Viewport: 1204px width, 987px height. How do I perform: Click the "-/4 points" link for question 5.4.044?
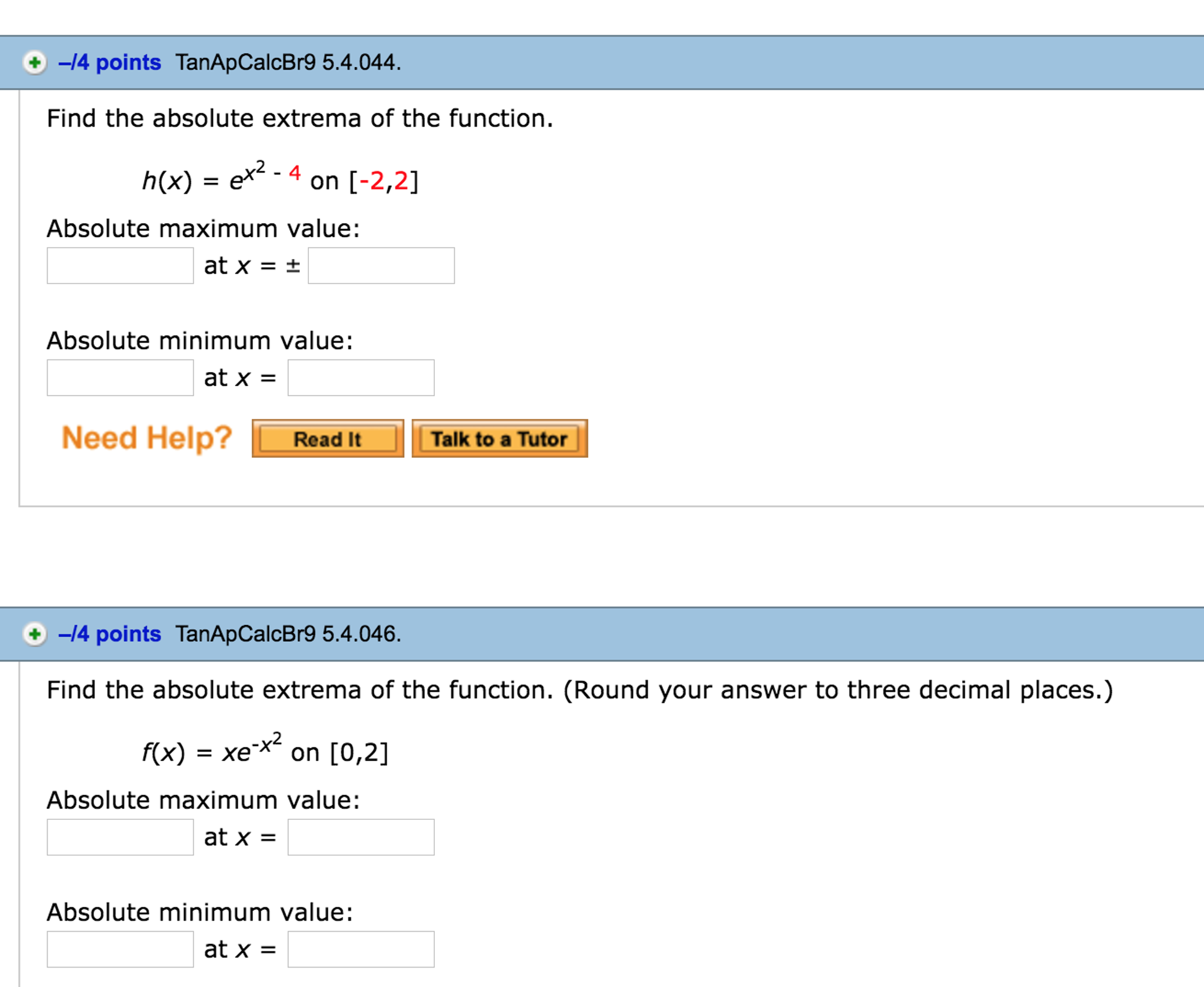(109, 62)
